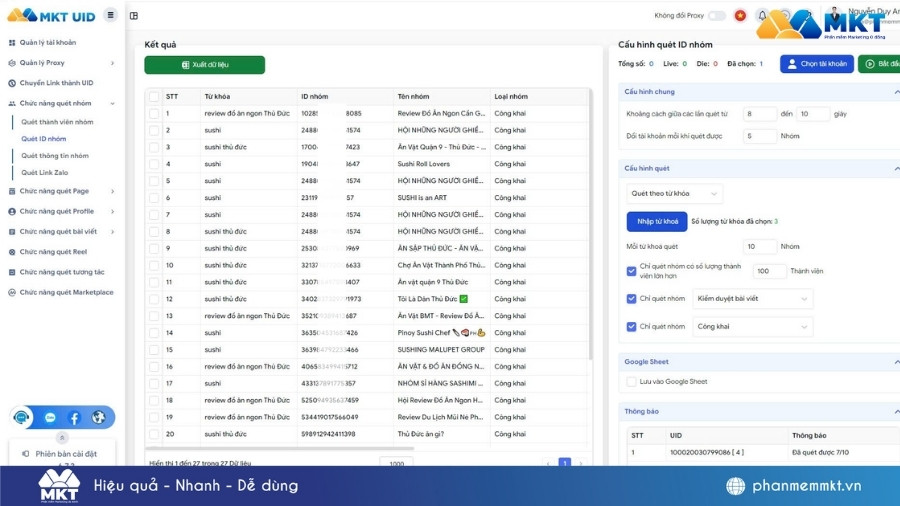Click the Chức năng quét bài viết icon
The width and height of the screenshot is (900, 506).
tap(12, 232)
